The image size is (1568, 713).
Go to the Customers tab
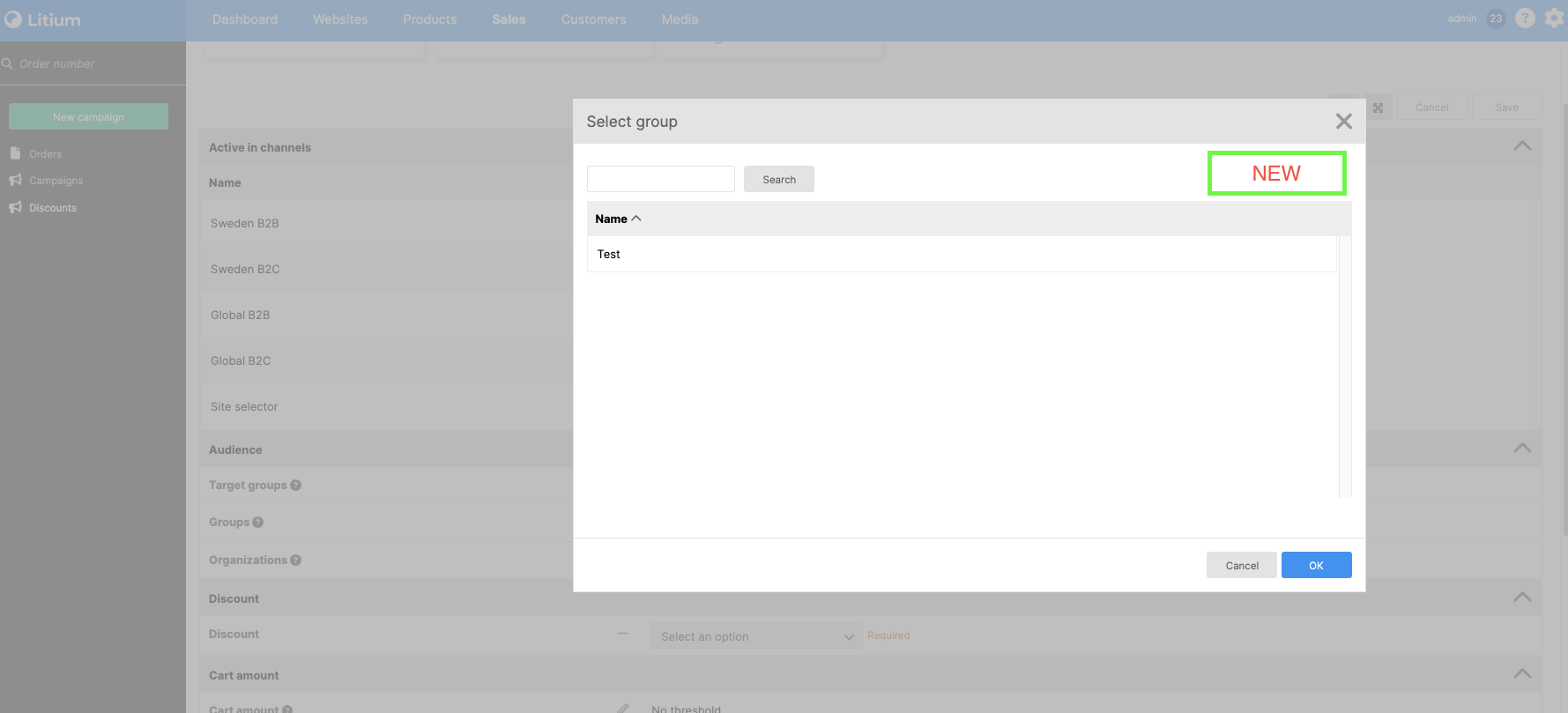(593, 19)
